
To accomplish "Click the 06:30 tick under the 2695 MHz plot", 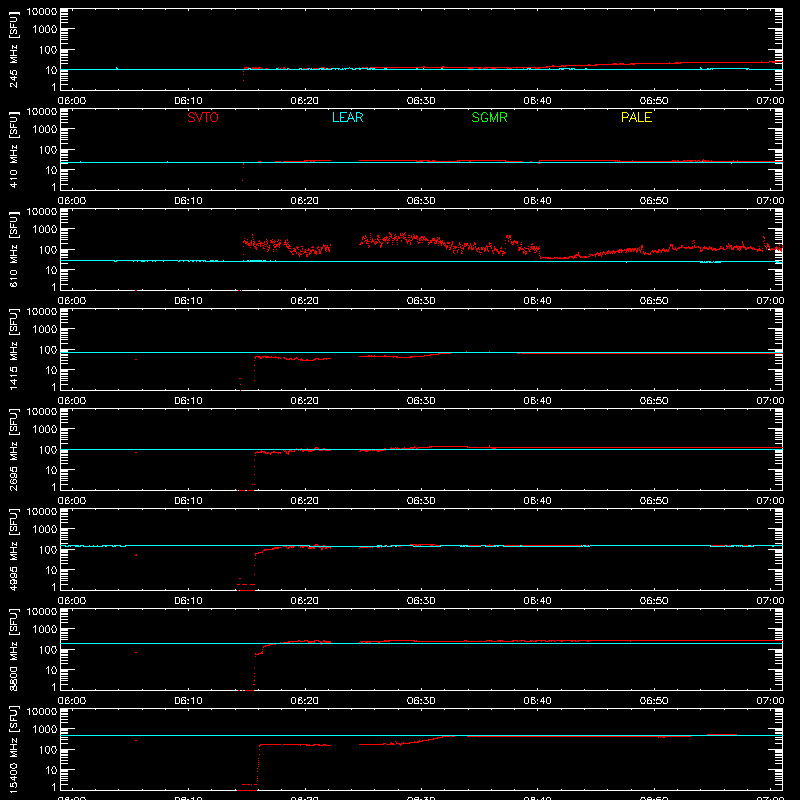I will pyautogui.click(x=421, y=501).
